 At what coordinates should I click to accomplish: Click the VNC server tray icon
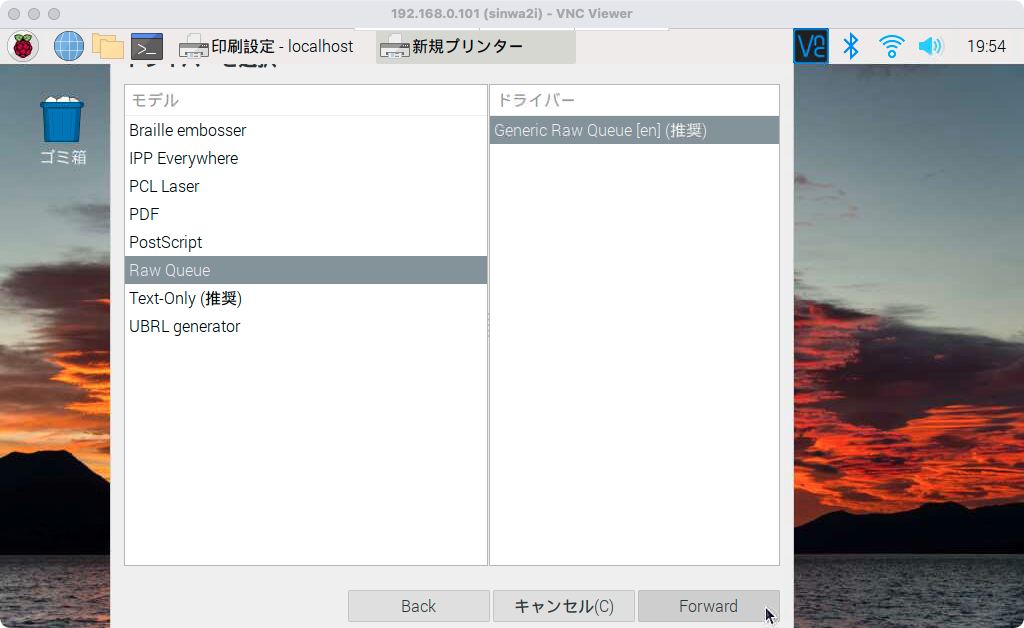[810, 46]
